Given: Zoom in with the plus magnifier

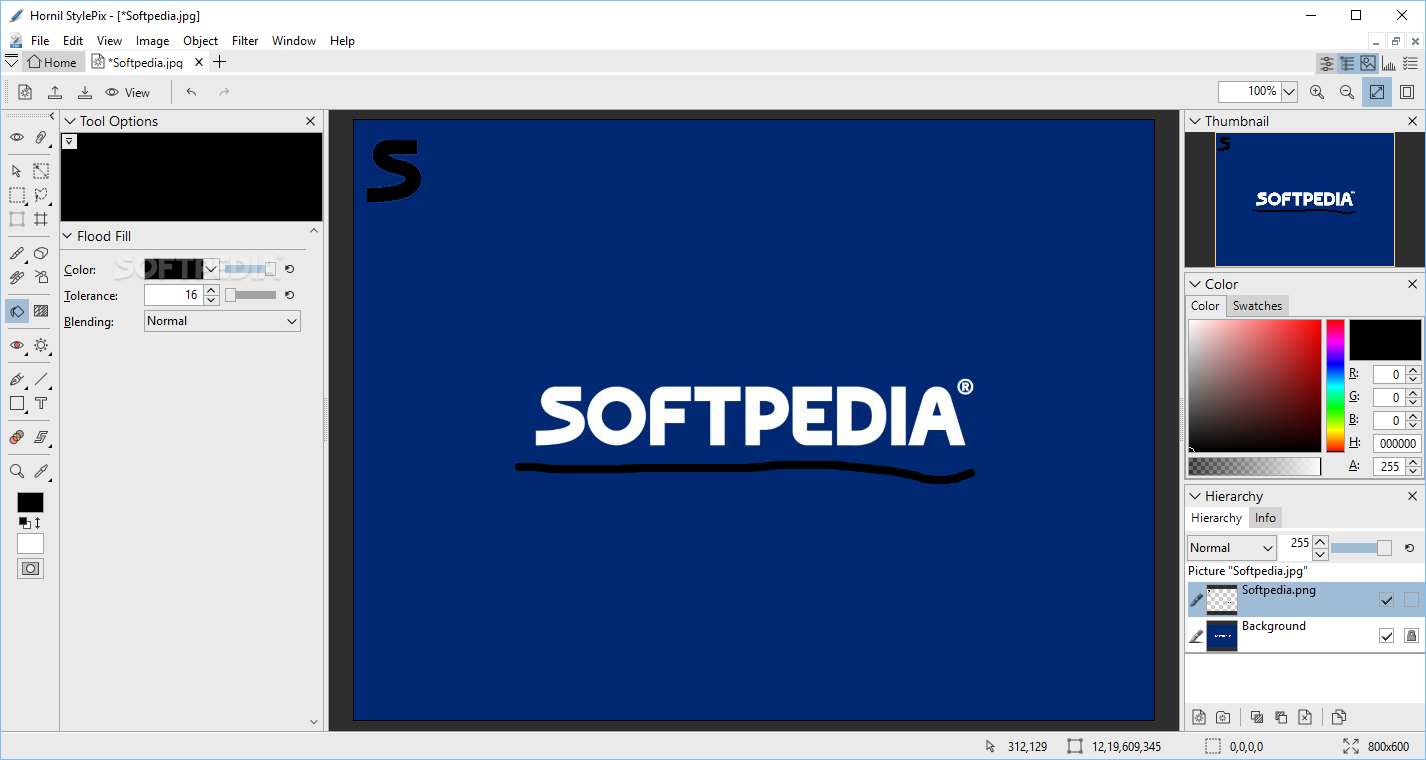Looking at the screenshot, I should tap(1317, 92).
